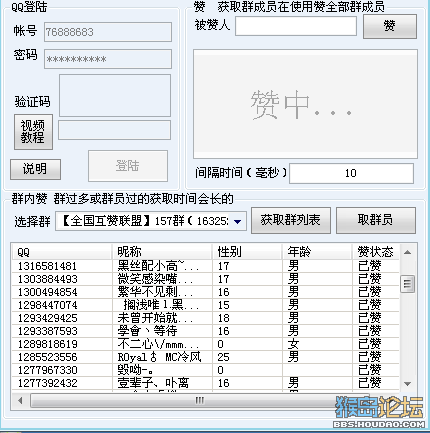The width and height of the screenshot is (430, 433).
Task: Click 已赞 status in row 1316581481
Action: click(x=370, y=266)
